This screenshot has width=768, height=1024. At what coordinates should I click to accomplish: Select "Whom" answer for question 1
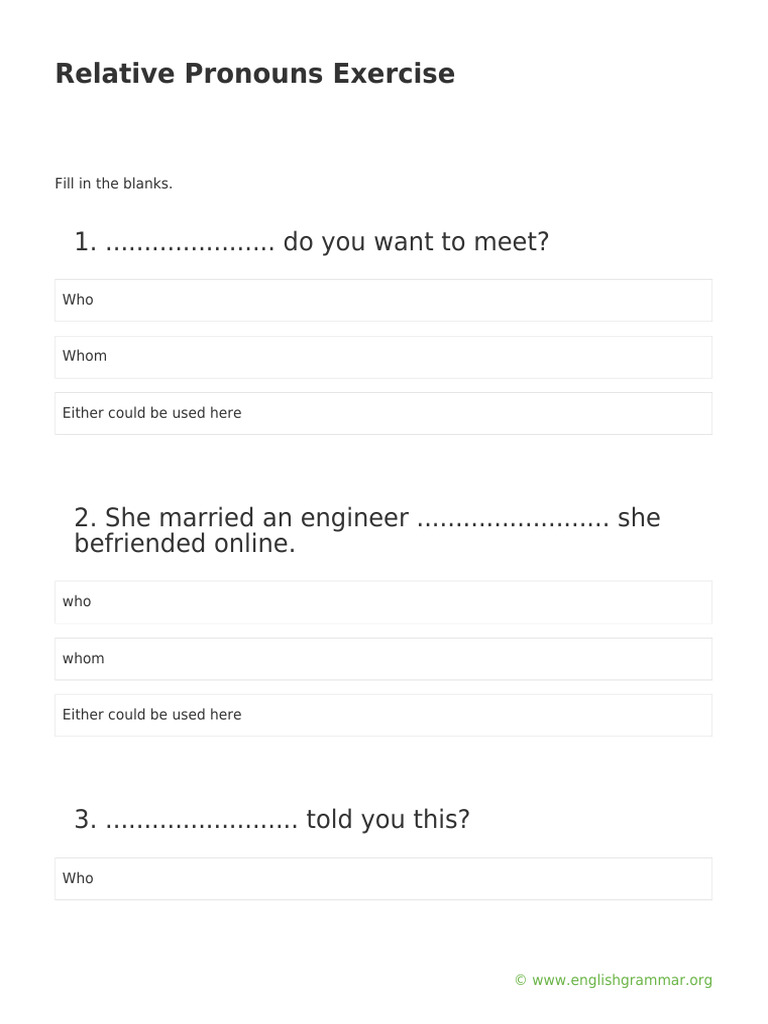(x=383, y=357)
